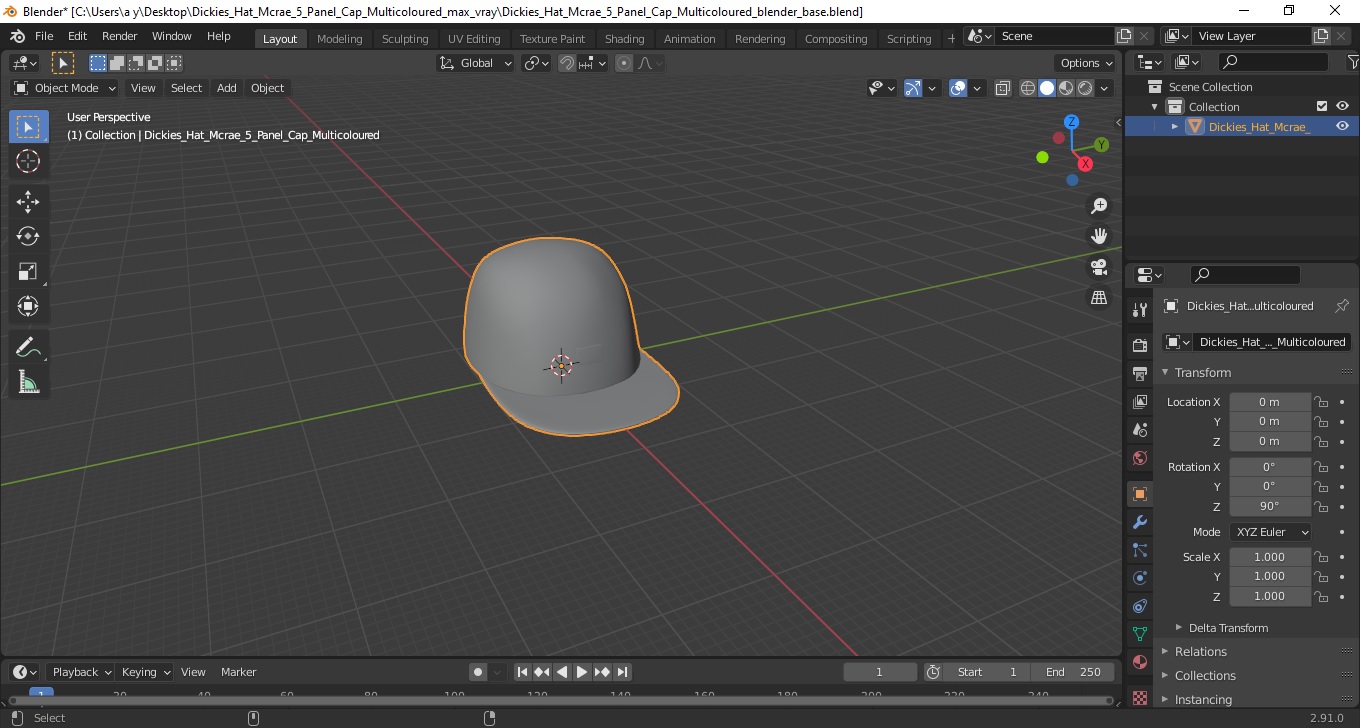Open the View Layer properties tab
The image size is (1360, 728).
[x=1139, y=401]
